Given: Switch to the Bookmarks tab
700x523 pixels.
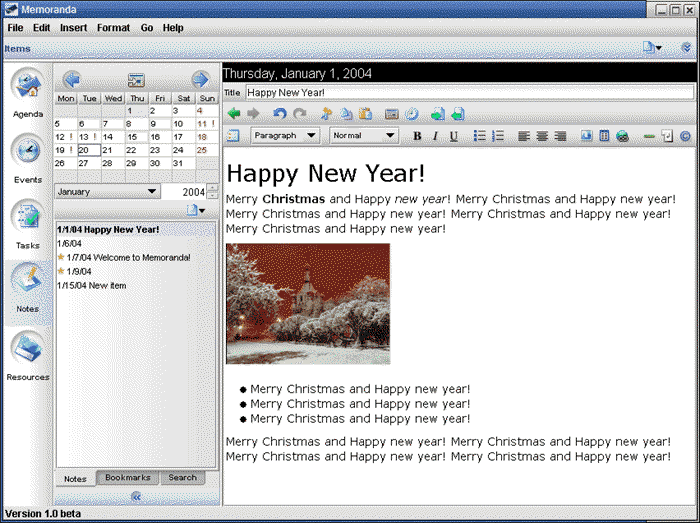Looking at the screenshot, I should [x=128, y=477].
